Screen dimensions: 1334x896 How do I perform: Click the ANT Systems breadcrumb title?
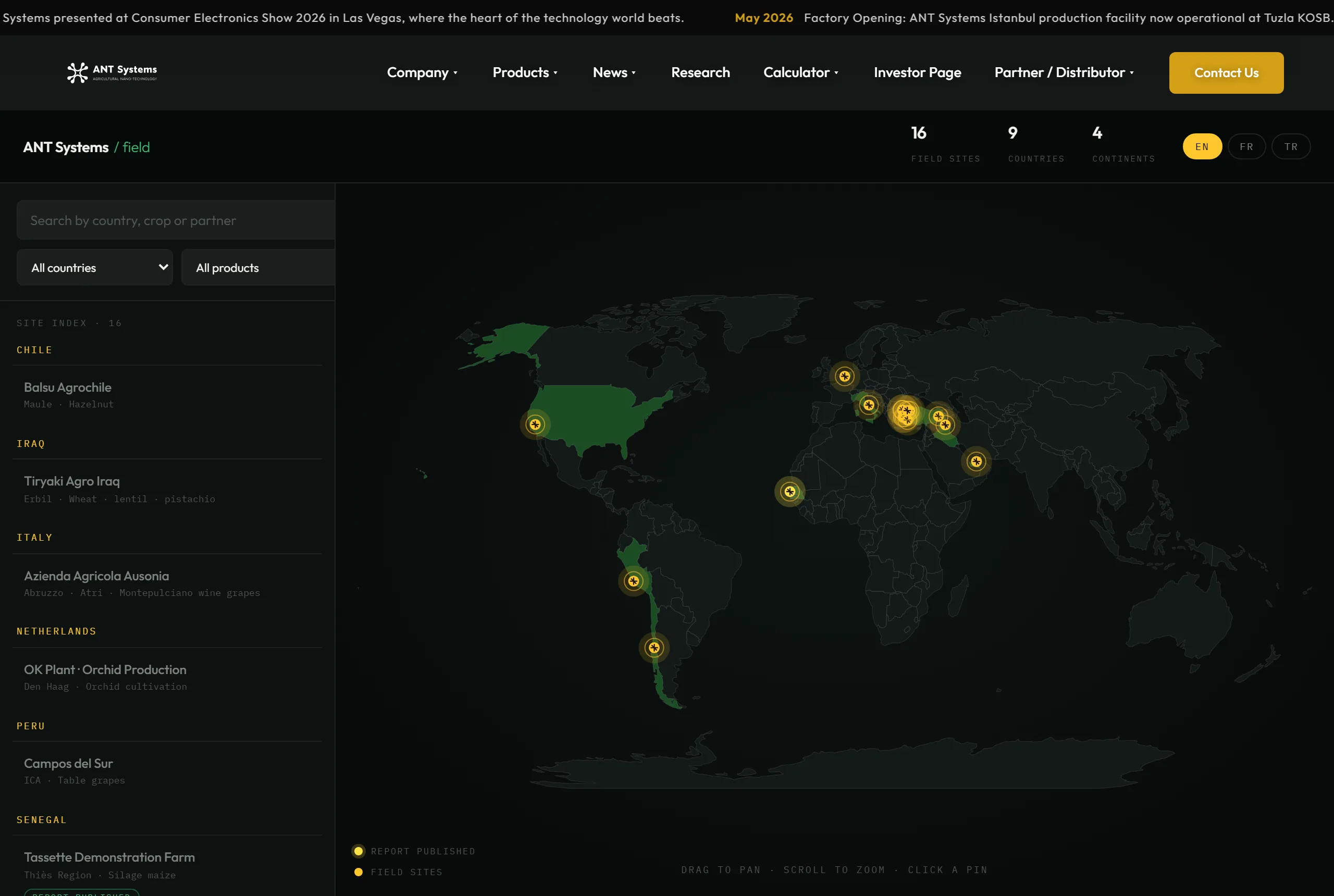click(66, 147)
